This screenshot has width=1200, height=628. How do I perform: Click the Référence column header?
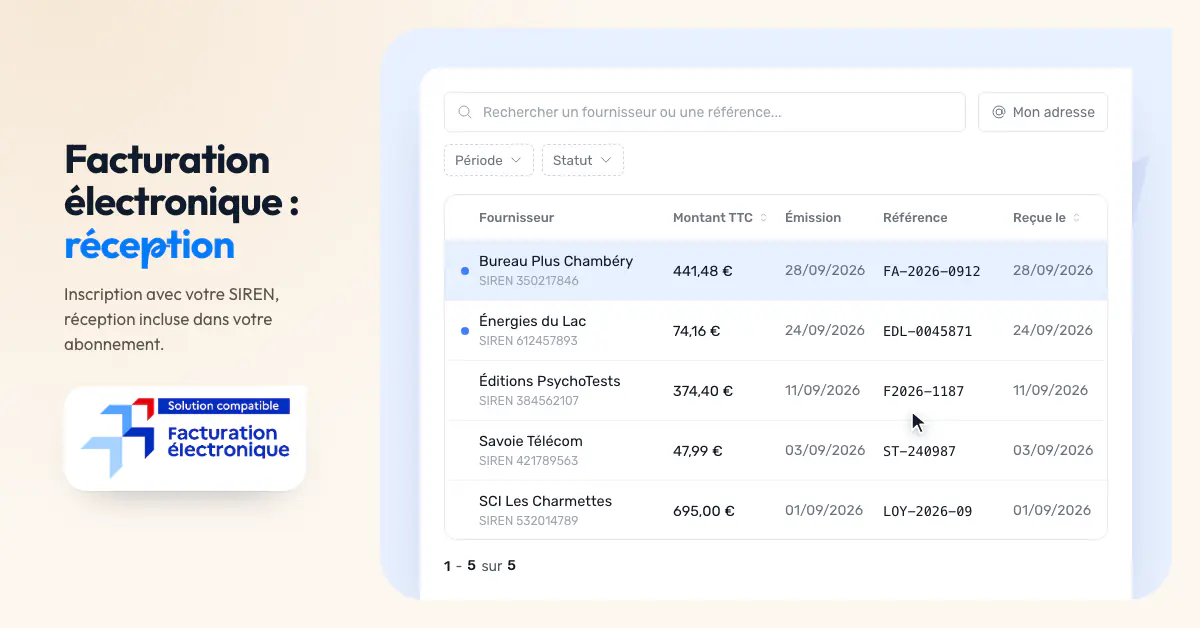pyautogui.click(x=915, y=218)
